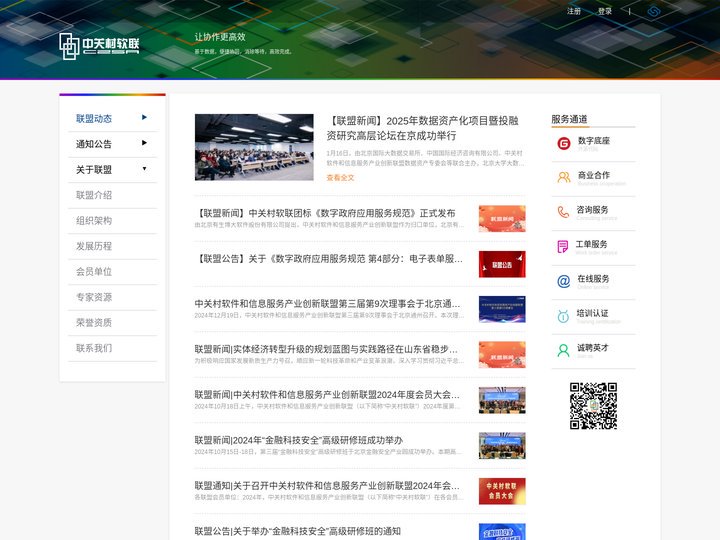Click the blue hexagon icon beside 登录
This screenshot has width=720, height=540.
[x=653, y=11]
